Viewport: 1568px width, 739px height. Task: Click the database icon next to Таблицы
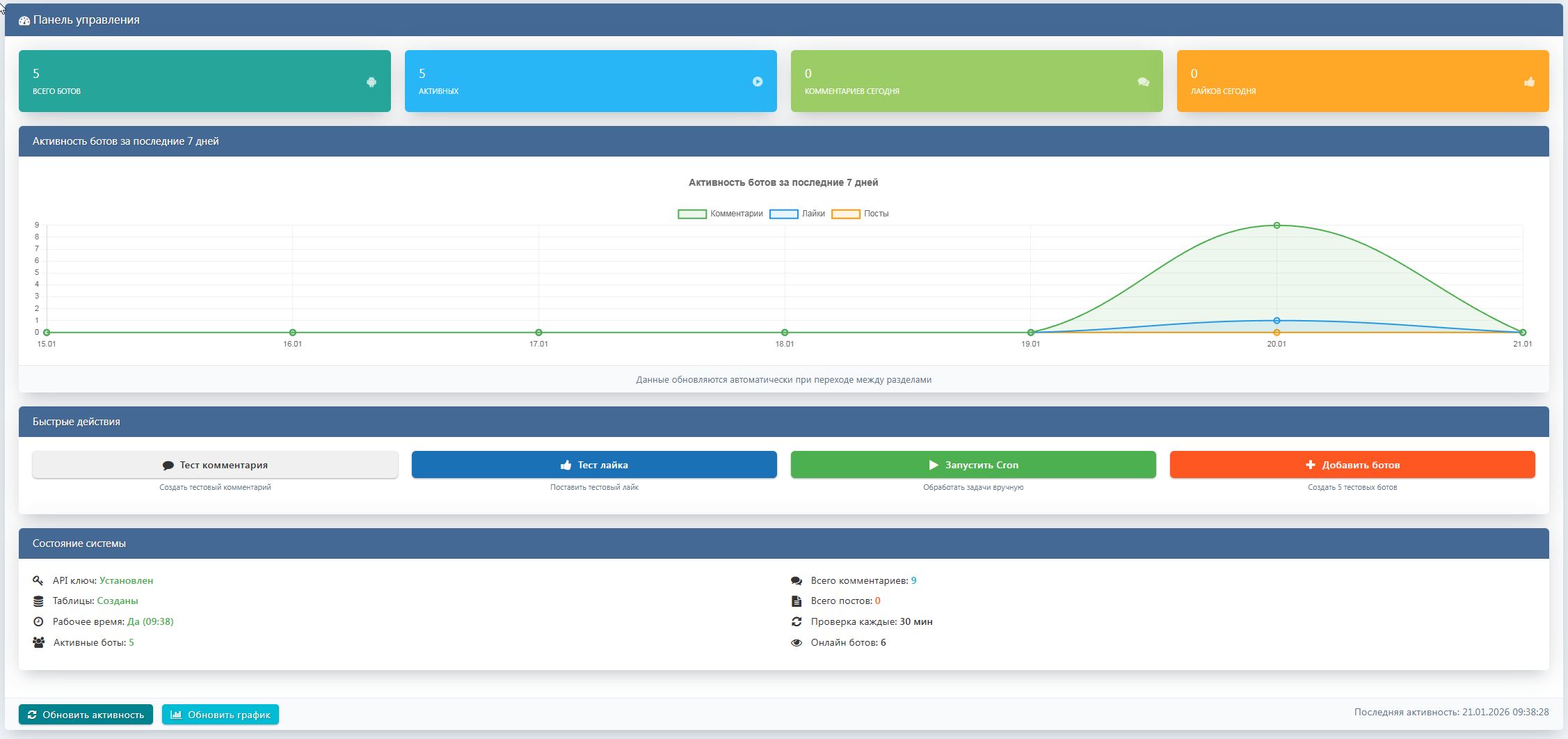pyautogui.click(x=38, y=601)
